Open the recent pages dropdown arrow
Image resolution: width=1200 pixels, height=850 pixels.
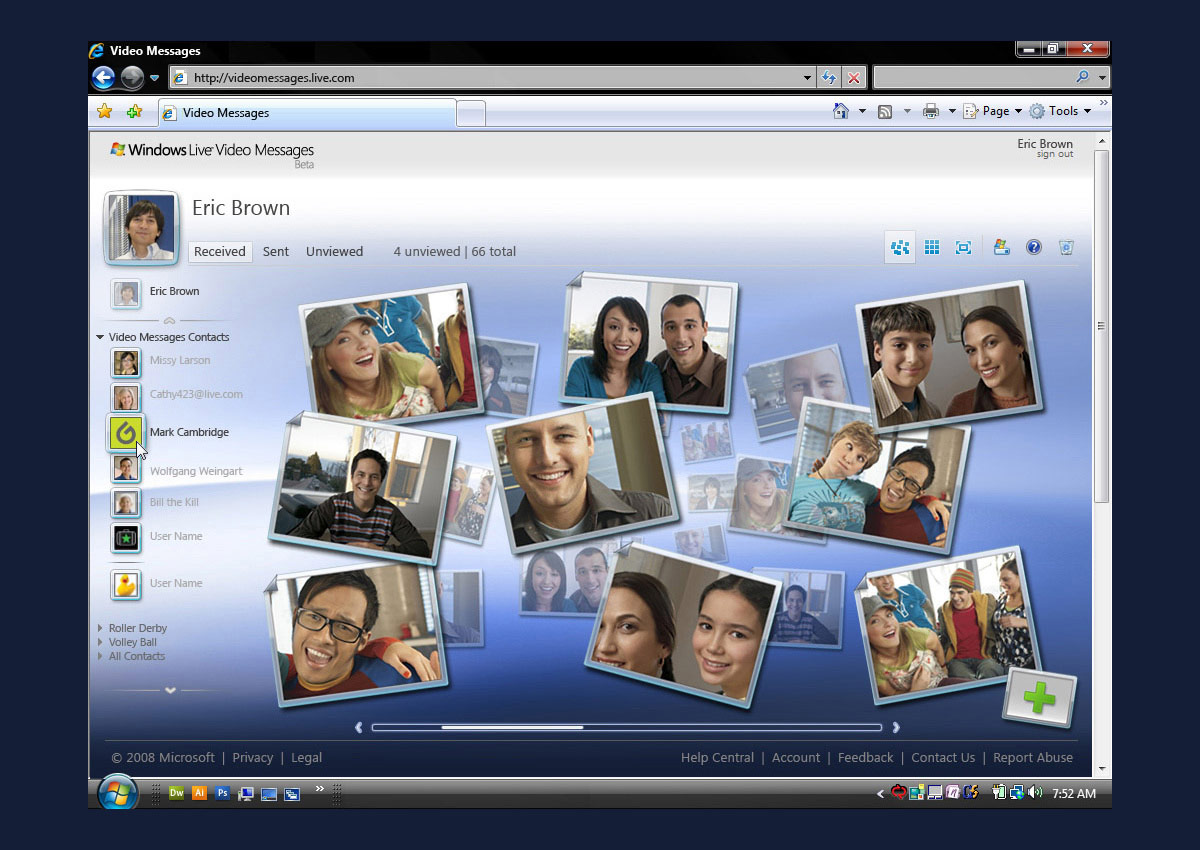155,78
